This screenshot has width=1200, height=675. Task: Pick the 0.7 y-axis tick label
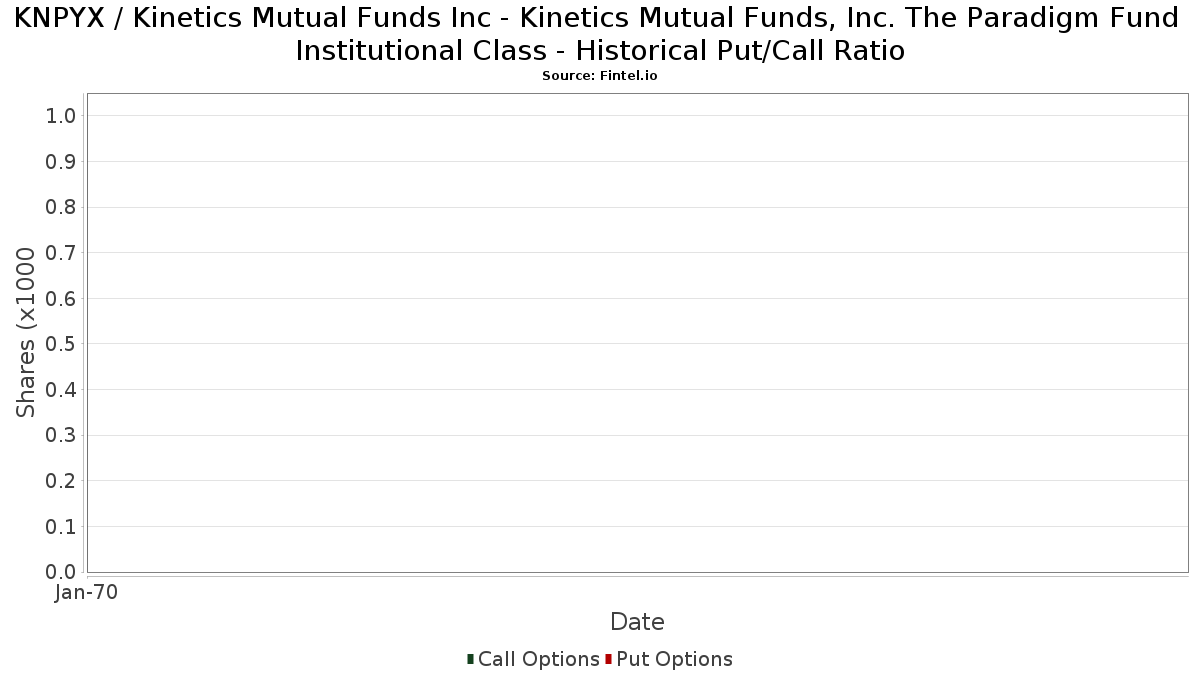[61, 253]
